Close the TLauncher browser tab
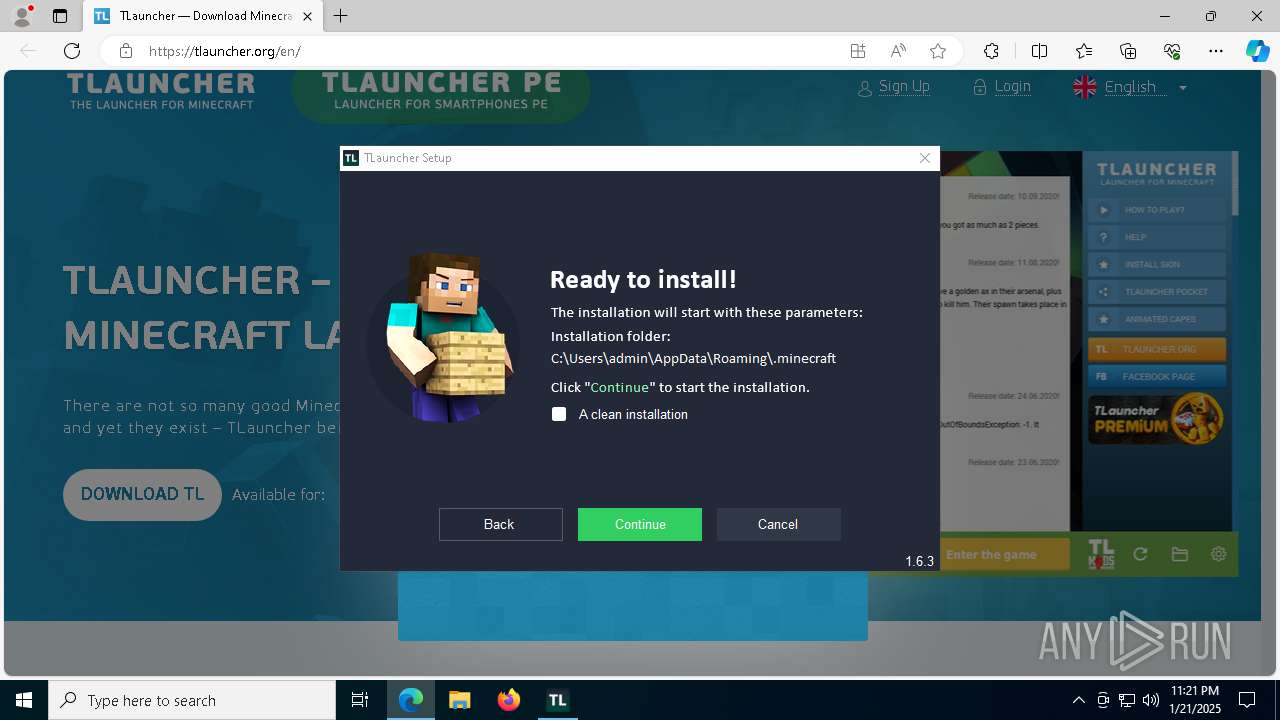Image resolution: width=1280 pixels, height=720 pixels. point(308,16)
